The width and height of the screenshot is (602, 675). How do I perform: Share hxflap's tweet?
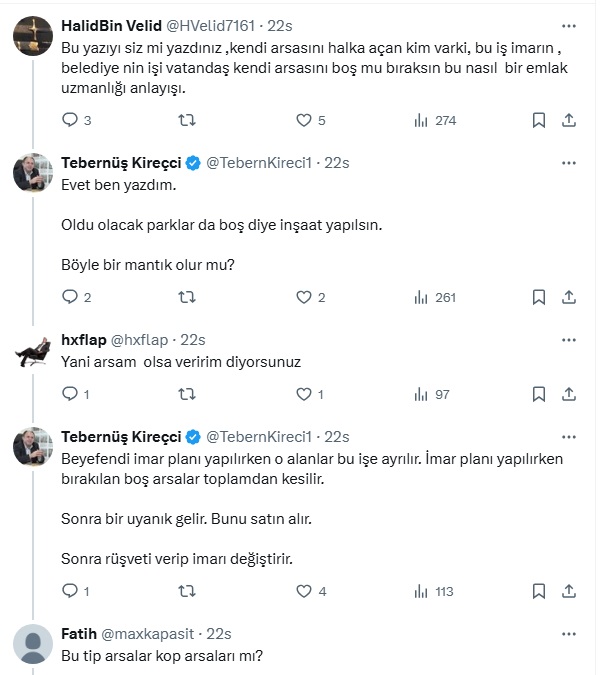point(569,394)
